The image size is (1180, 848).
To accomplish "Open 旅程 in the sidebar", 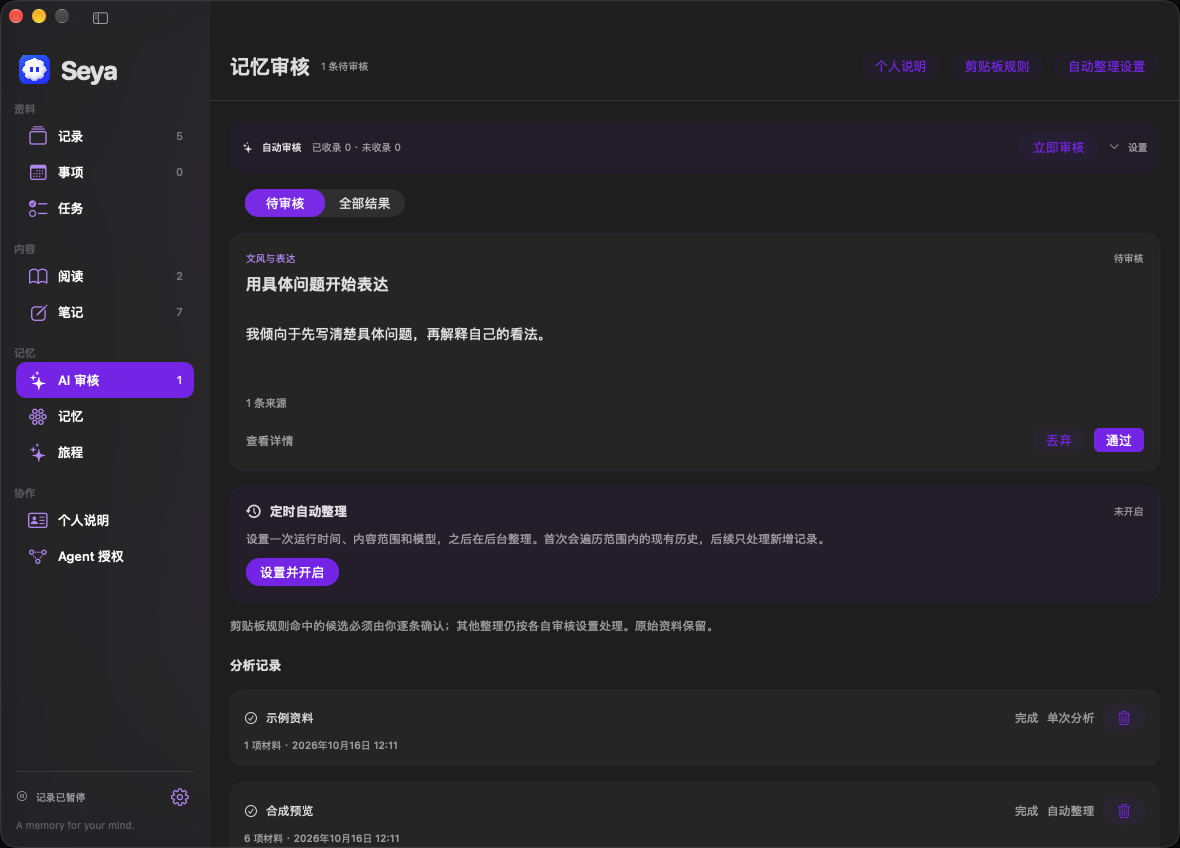I will pos(105,452).
